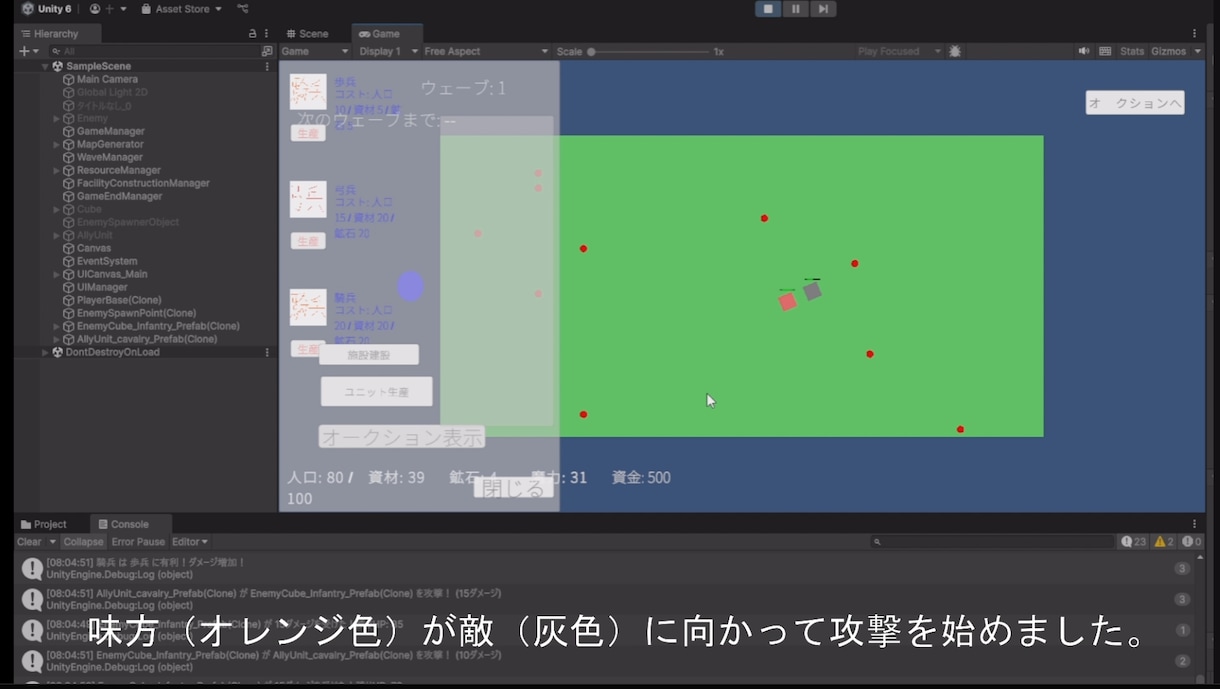Expand the UICanvas_Main object

[57, 274]
